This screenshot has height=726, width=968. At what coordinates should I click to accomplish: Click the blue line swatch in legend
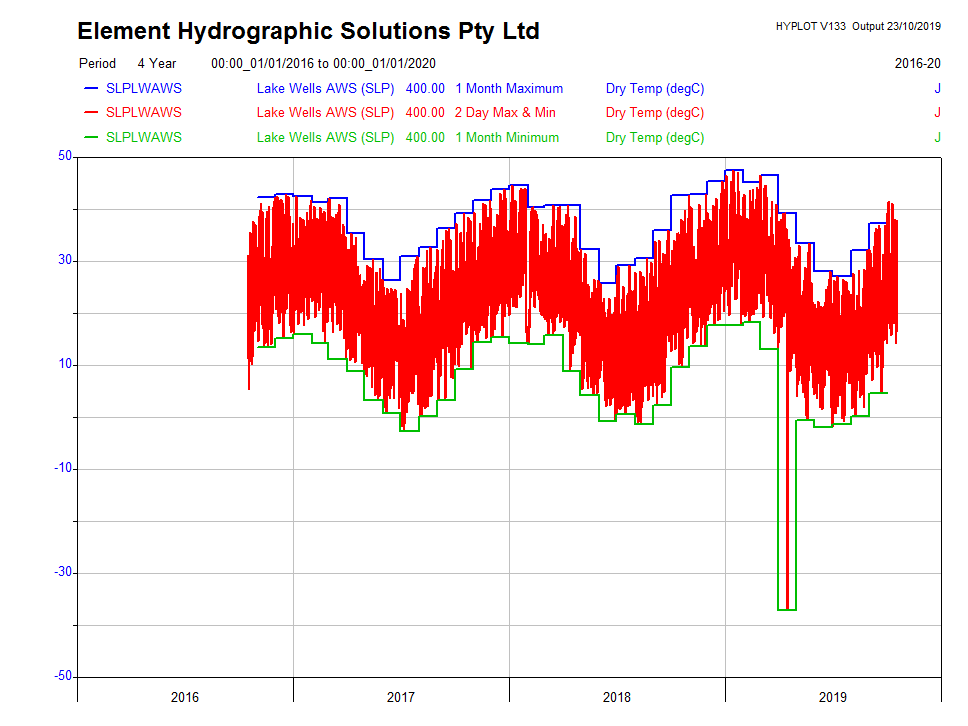(x=91, y=88)
